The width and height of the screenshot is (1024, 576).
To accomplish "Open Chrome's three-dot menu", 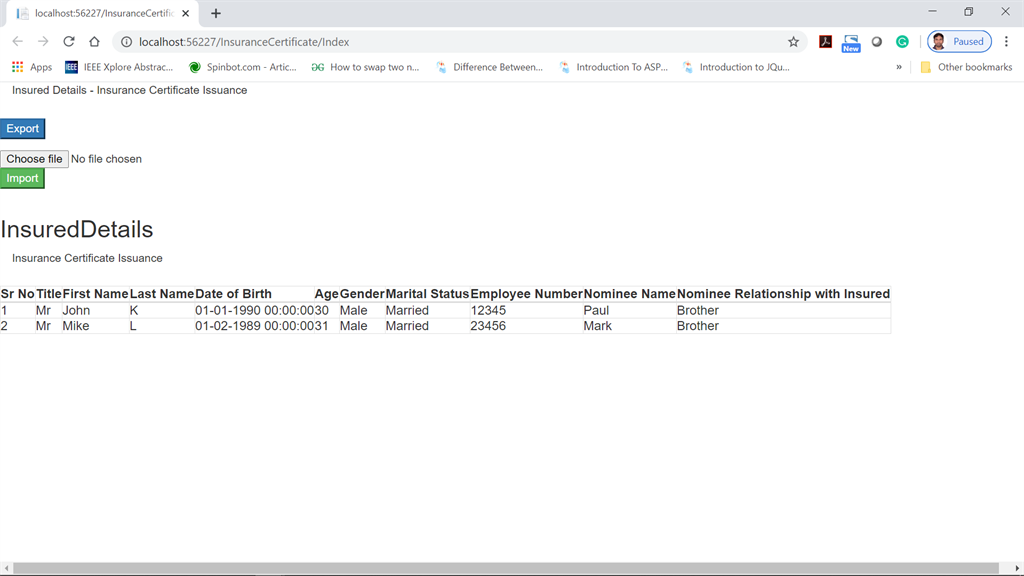I will tap(1006, 43).
